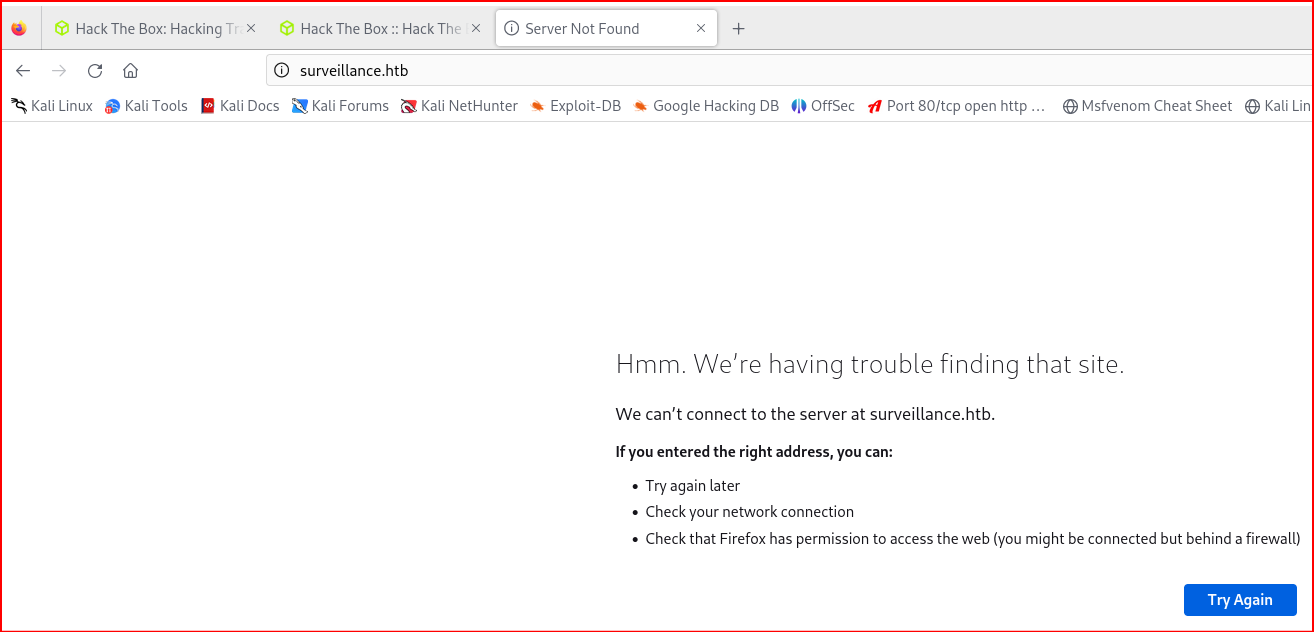Select the Server Not Found tab
This screenshot has height=632, width=1314.
(590, 29)
